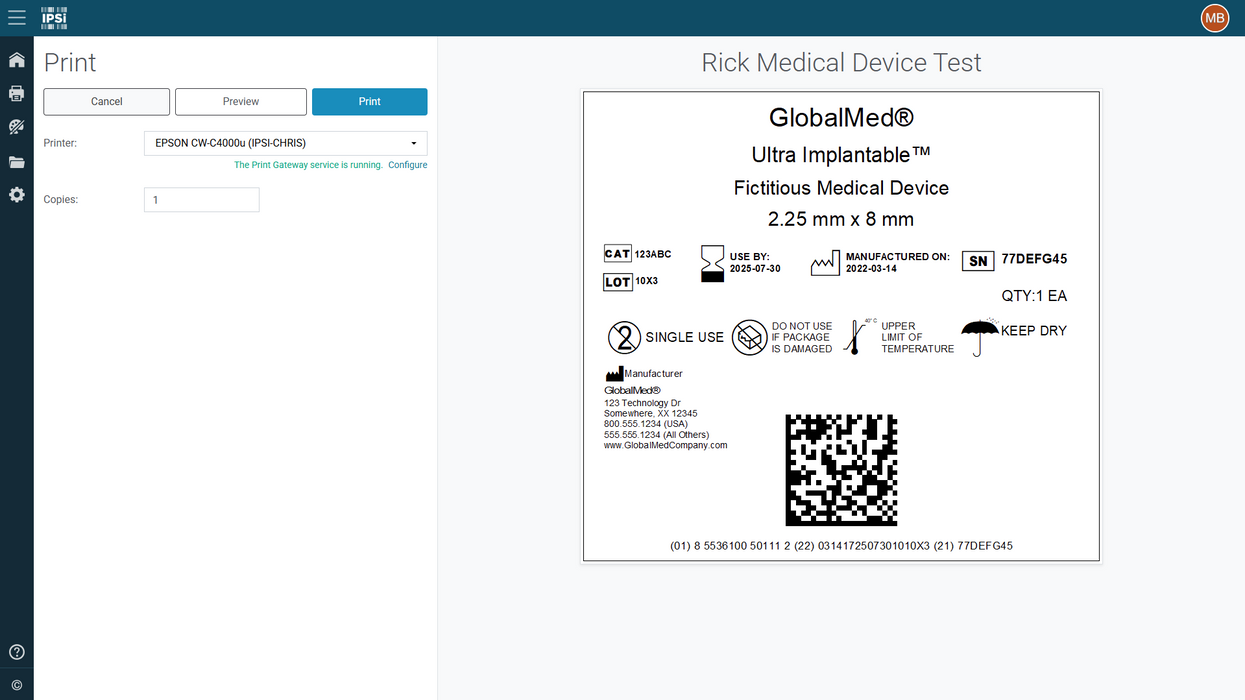The image size is (1245, 700).
Task: Click the IPSi logo
Action: 54,17
